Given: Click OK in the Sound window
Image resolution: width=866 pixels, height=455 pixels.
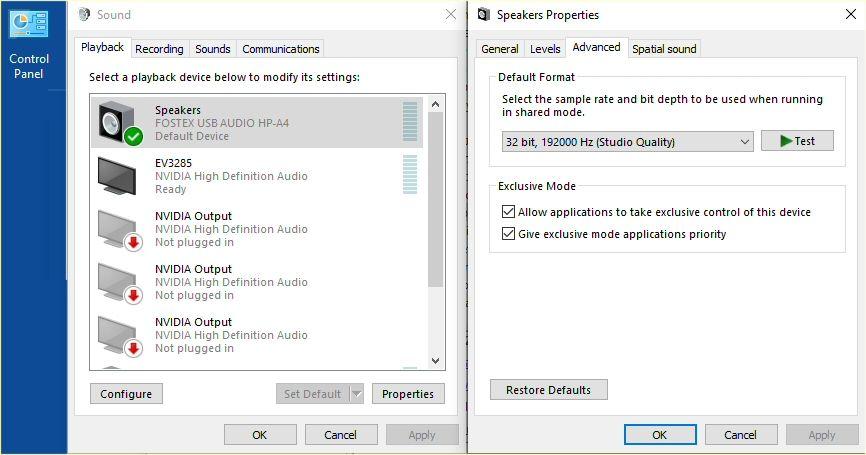Looking at the screenshot, I should tap(260, 435).
